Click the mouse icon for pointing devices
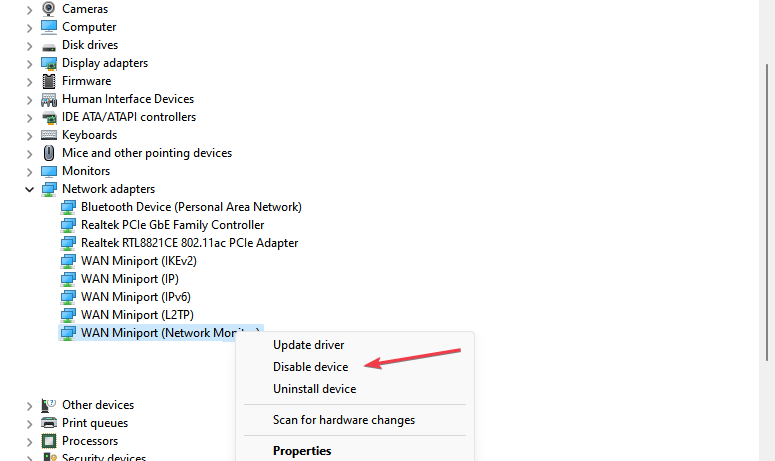The height and width of the screenshot is (461, 775). tap(48, 153)
